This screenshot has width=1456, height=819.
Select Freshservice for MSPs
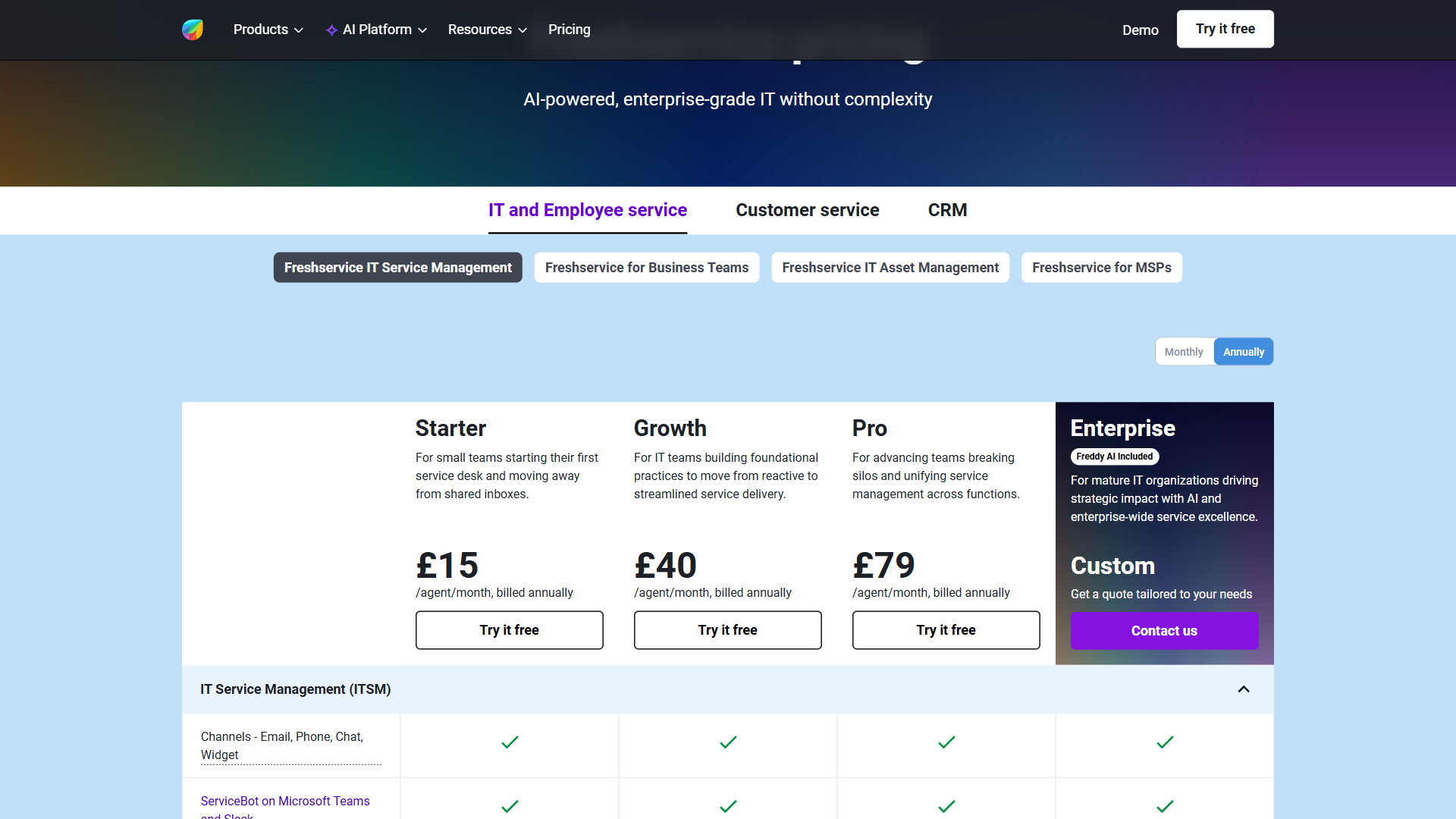click(x=1102, y=268)
